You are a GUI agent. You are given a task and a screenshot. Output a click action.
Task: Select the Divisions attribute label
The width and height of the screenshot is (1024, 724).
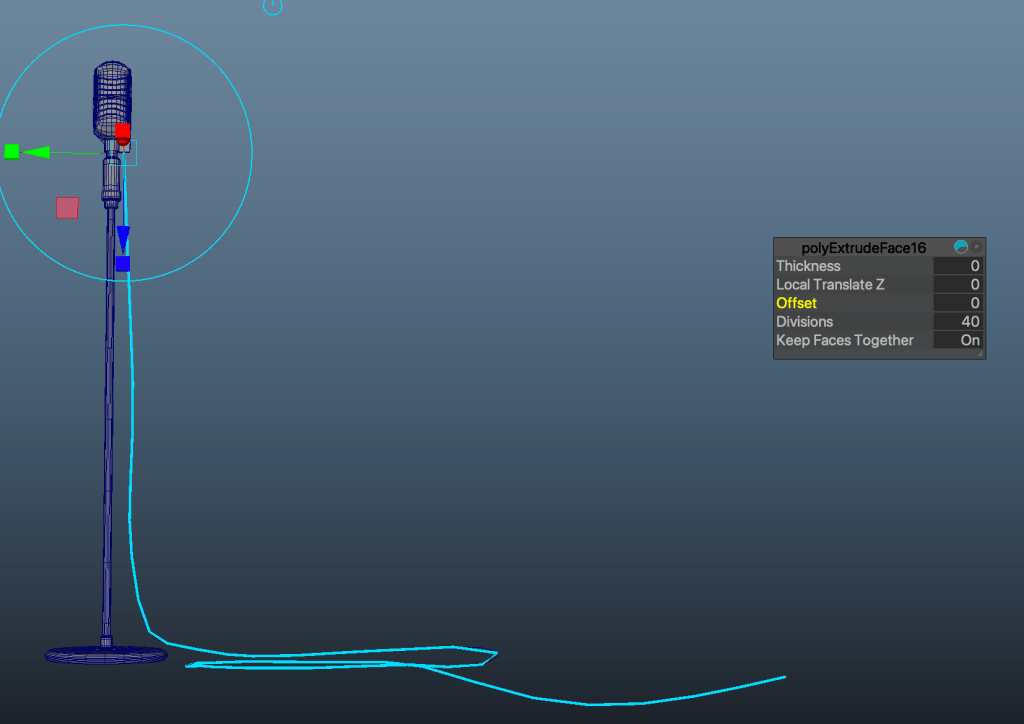[x=804, y=322]
